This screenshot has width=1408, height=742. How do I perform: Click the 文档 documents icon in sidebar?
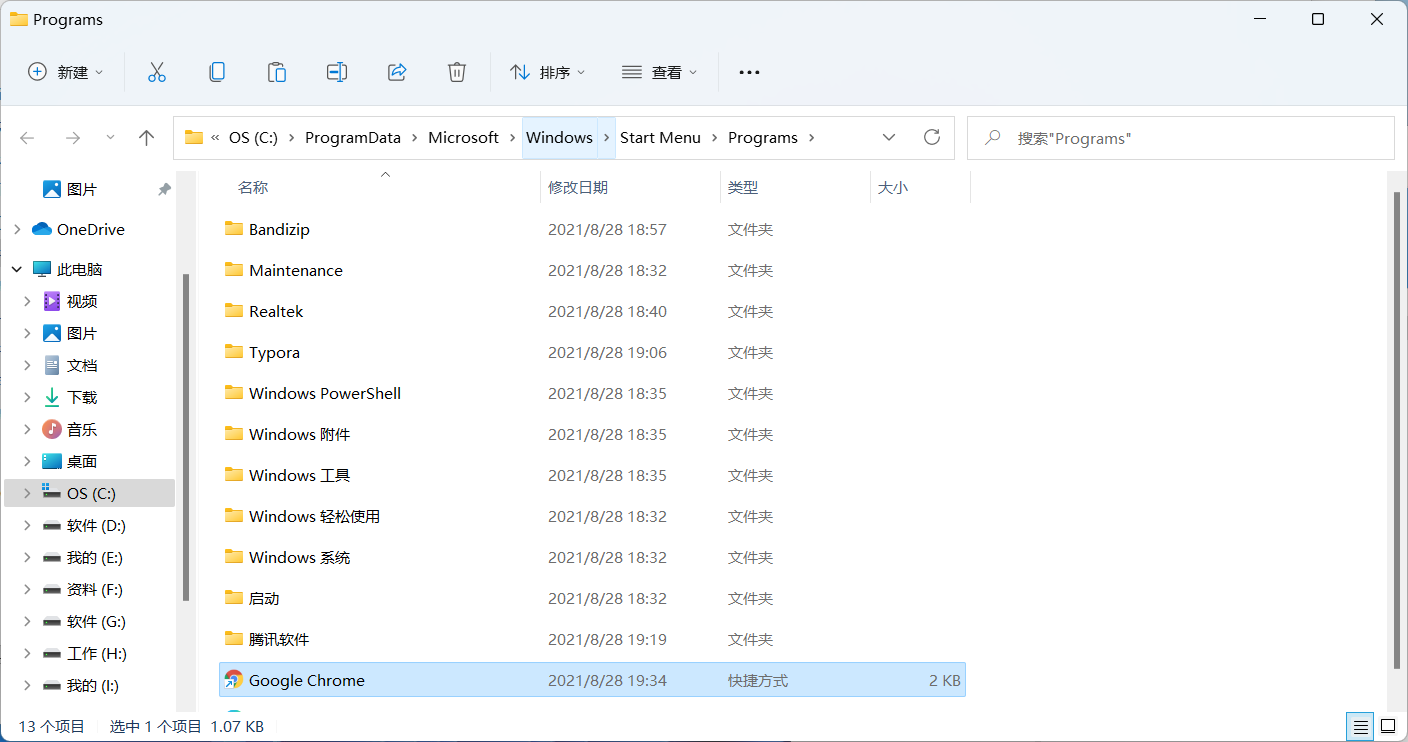pyautogui.click(x=52, y=365)
